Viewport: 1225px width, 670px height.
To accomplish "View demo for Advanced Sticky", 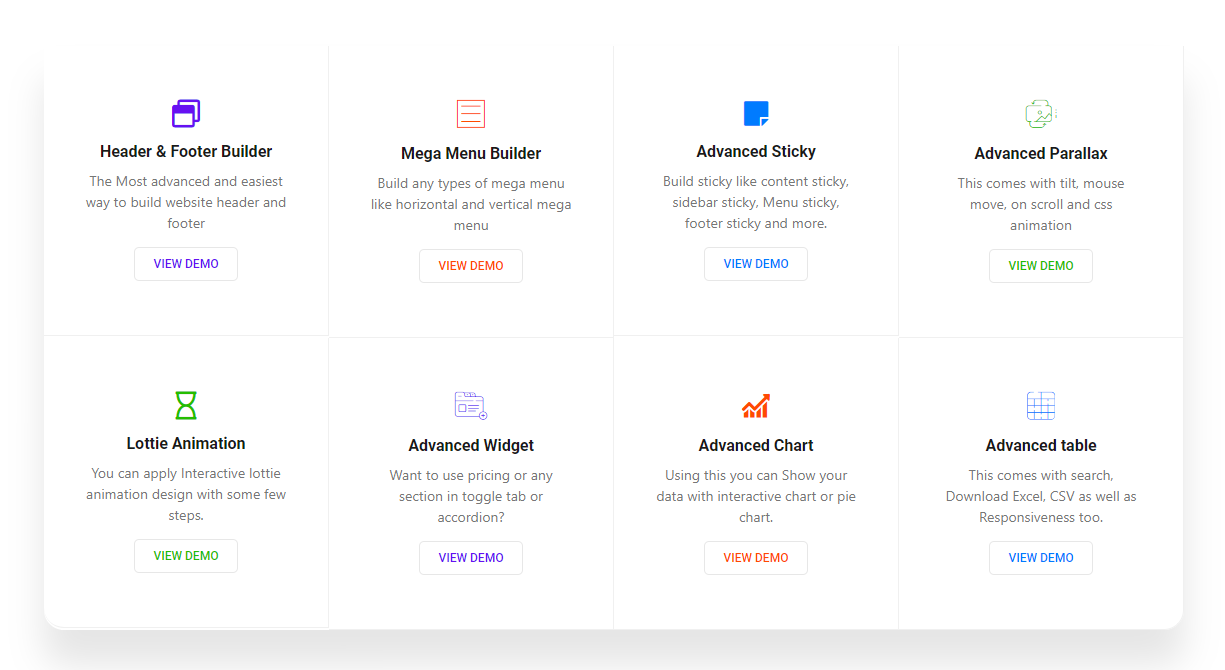I will 756,264.
